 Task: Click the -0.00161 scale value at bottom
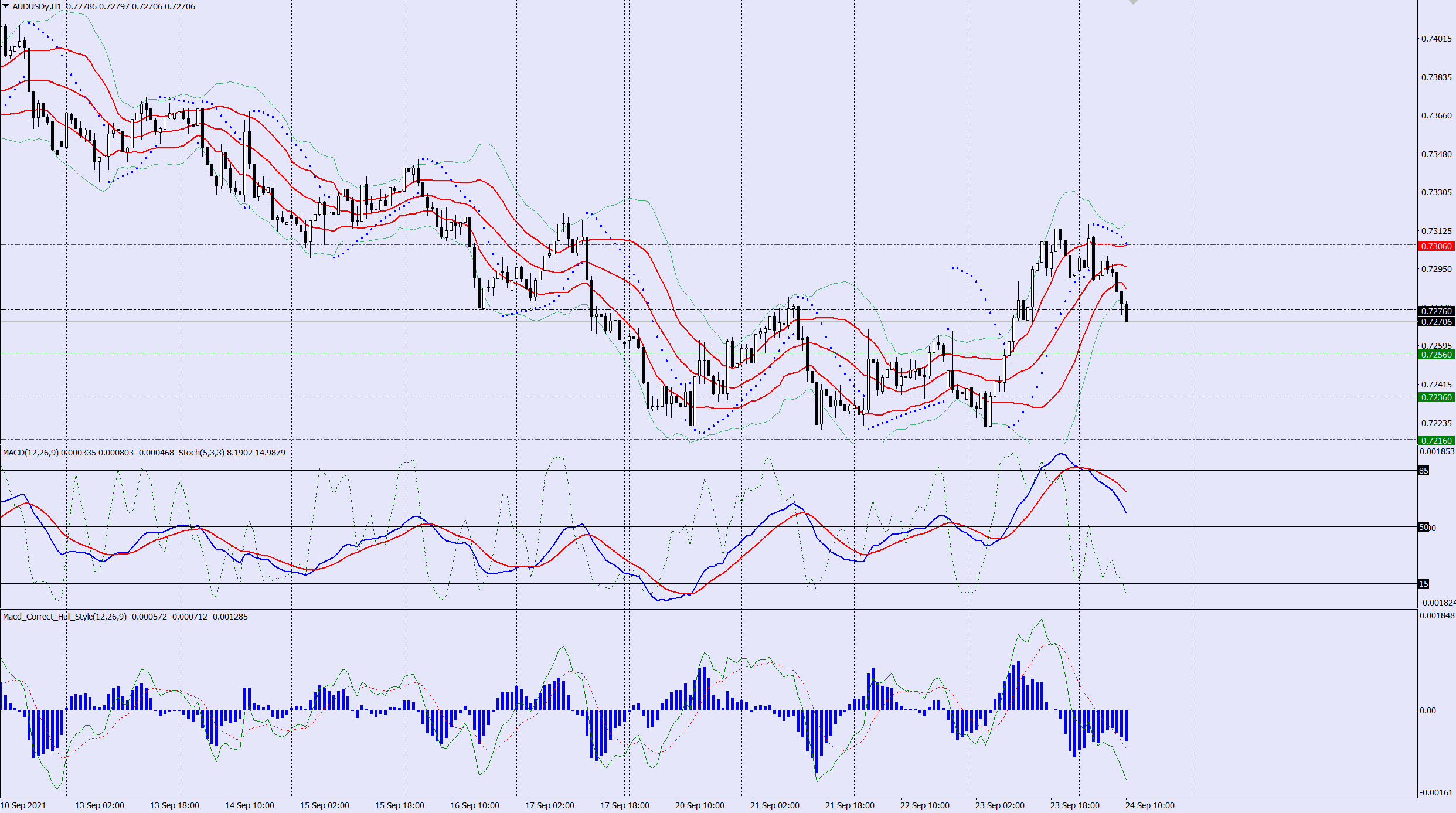pyautogui.click(x=1437, y=792)
